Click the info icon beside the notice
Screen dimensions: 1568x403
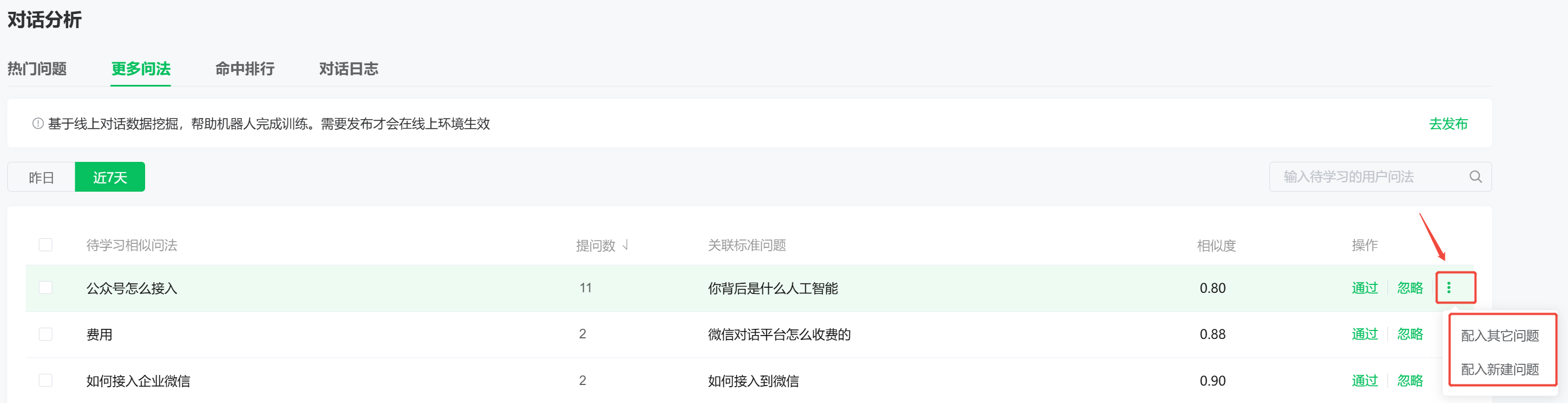[x=38, y=124]
